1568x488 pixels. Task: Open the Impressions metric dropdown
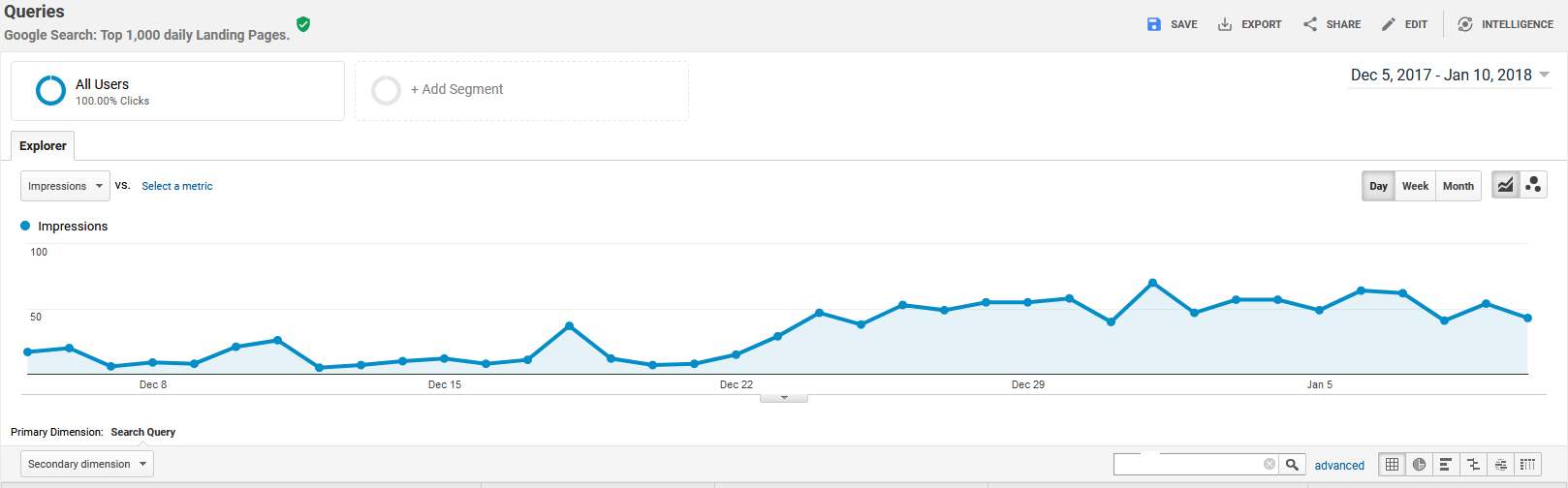65,186
